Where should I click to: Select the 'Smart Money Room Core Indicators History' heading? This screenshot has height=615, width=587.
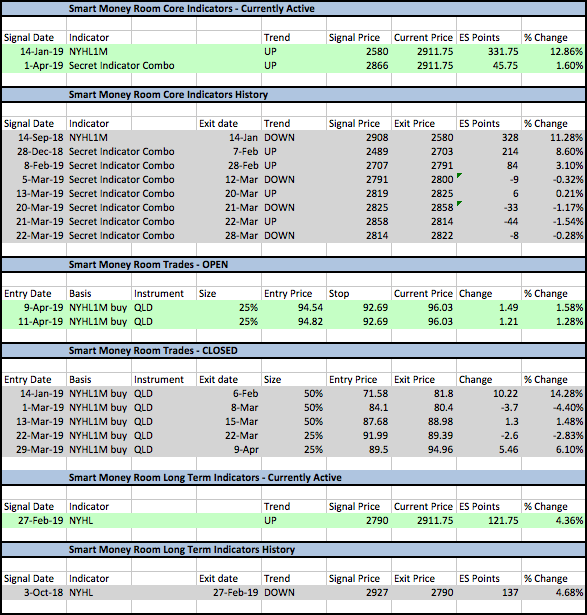168,95
